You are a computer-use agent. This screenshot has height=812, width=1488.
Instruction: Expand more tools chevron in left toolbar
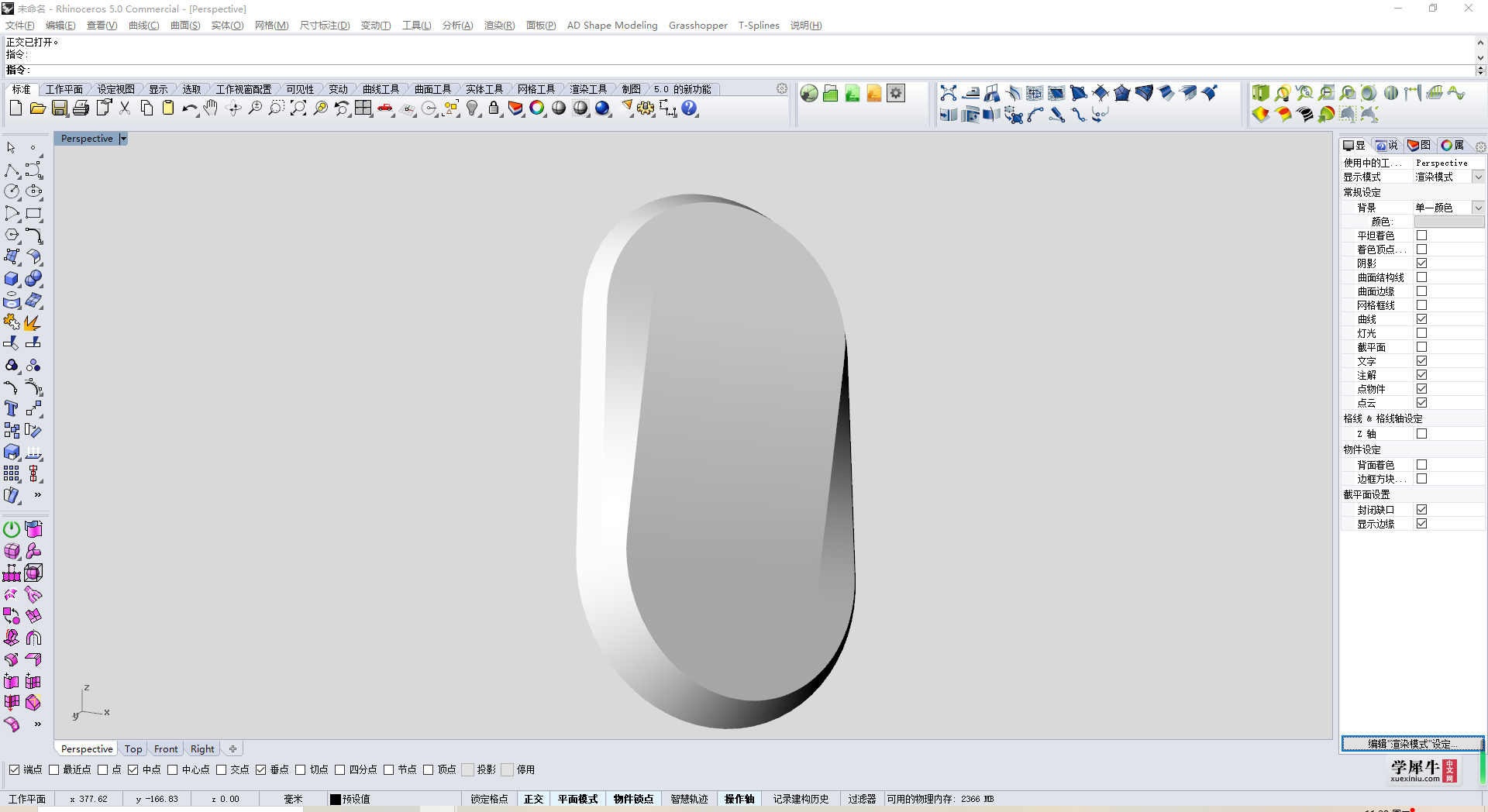(37, 494)
